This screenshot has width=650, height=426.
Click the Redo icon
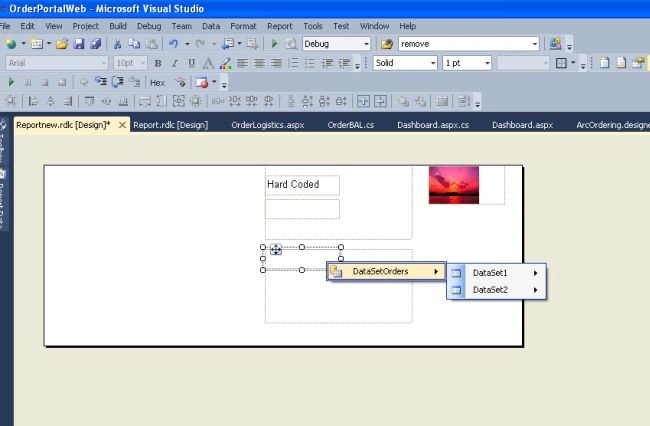click(200, 44)
